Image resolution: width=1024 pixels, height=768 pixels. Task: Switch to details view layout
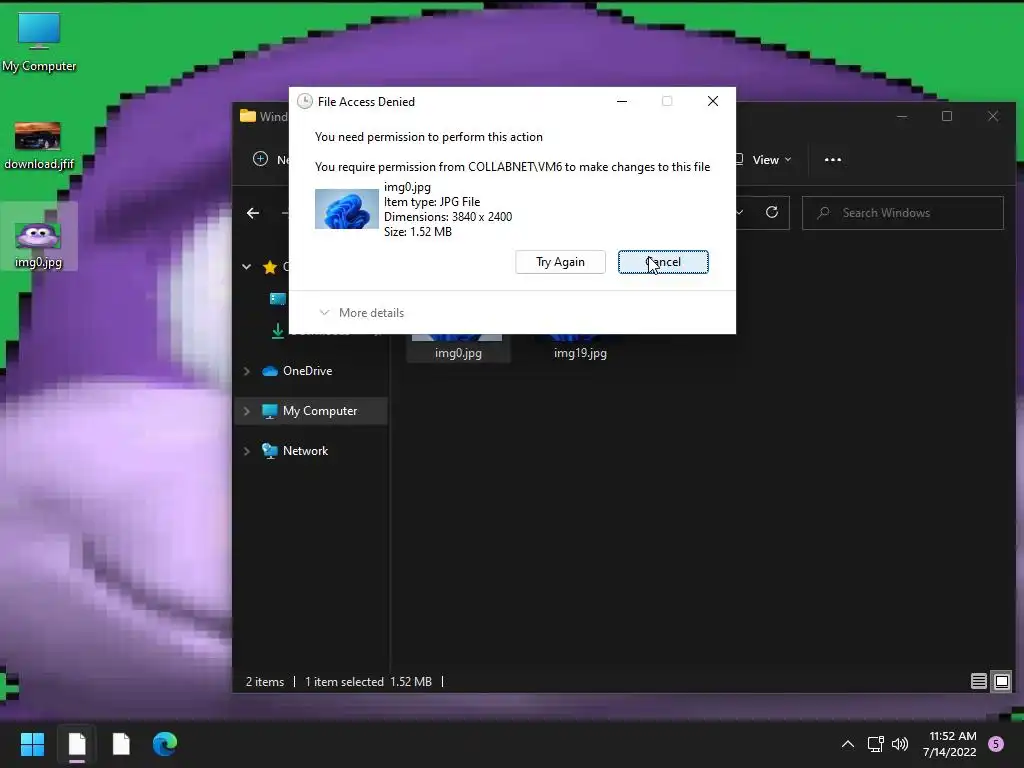click(978, 682)
